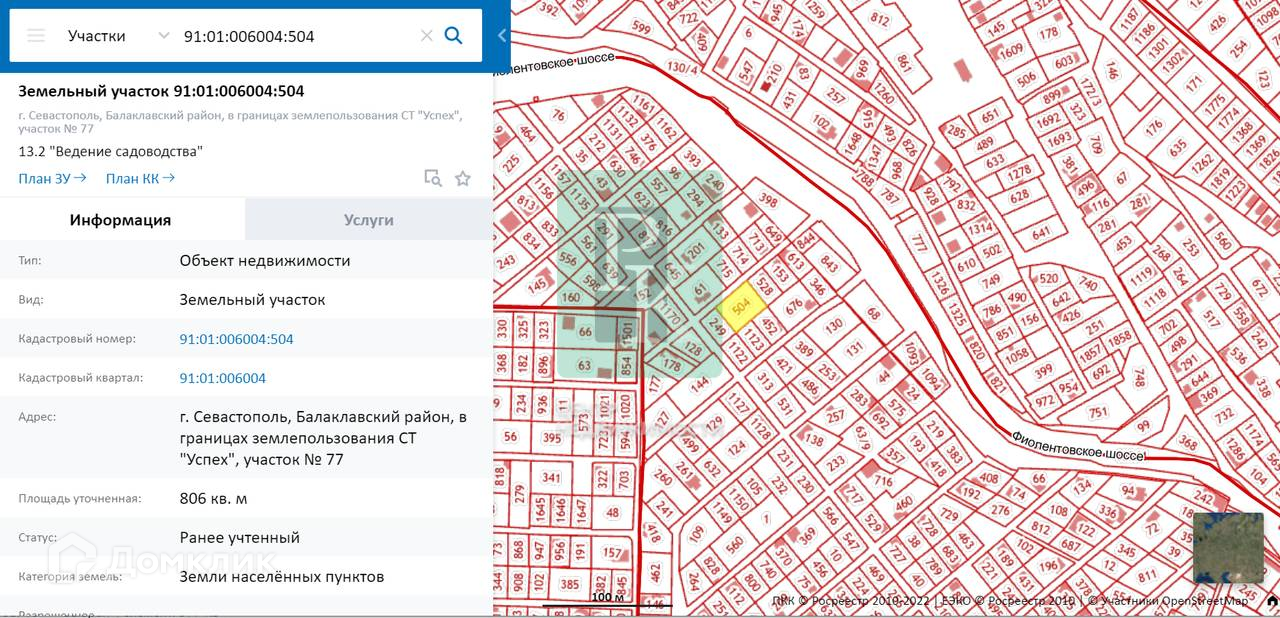Click parcel 1278 on the map

pyautogui.click(x=1019, y=172)
